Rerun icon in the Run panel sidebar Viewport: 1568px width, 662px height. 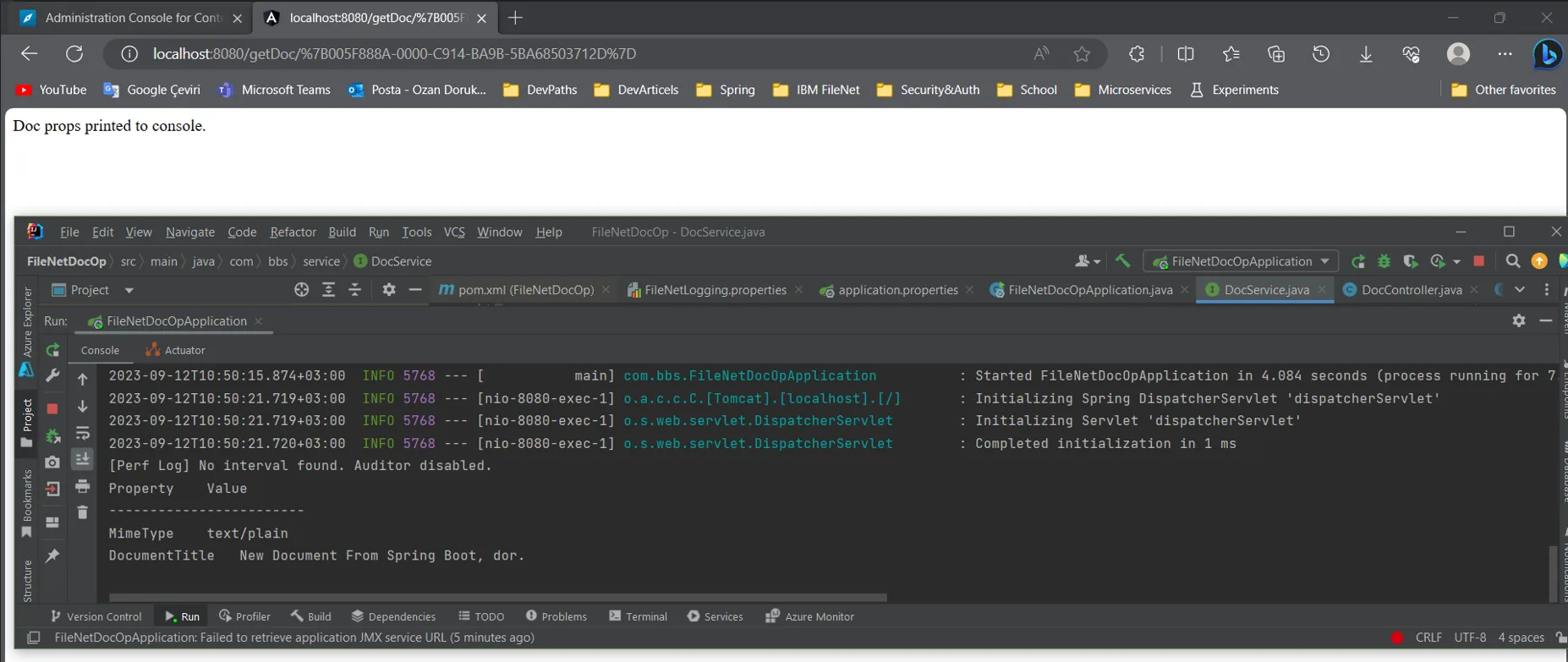pos(52,350)
